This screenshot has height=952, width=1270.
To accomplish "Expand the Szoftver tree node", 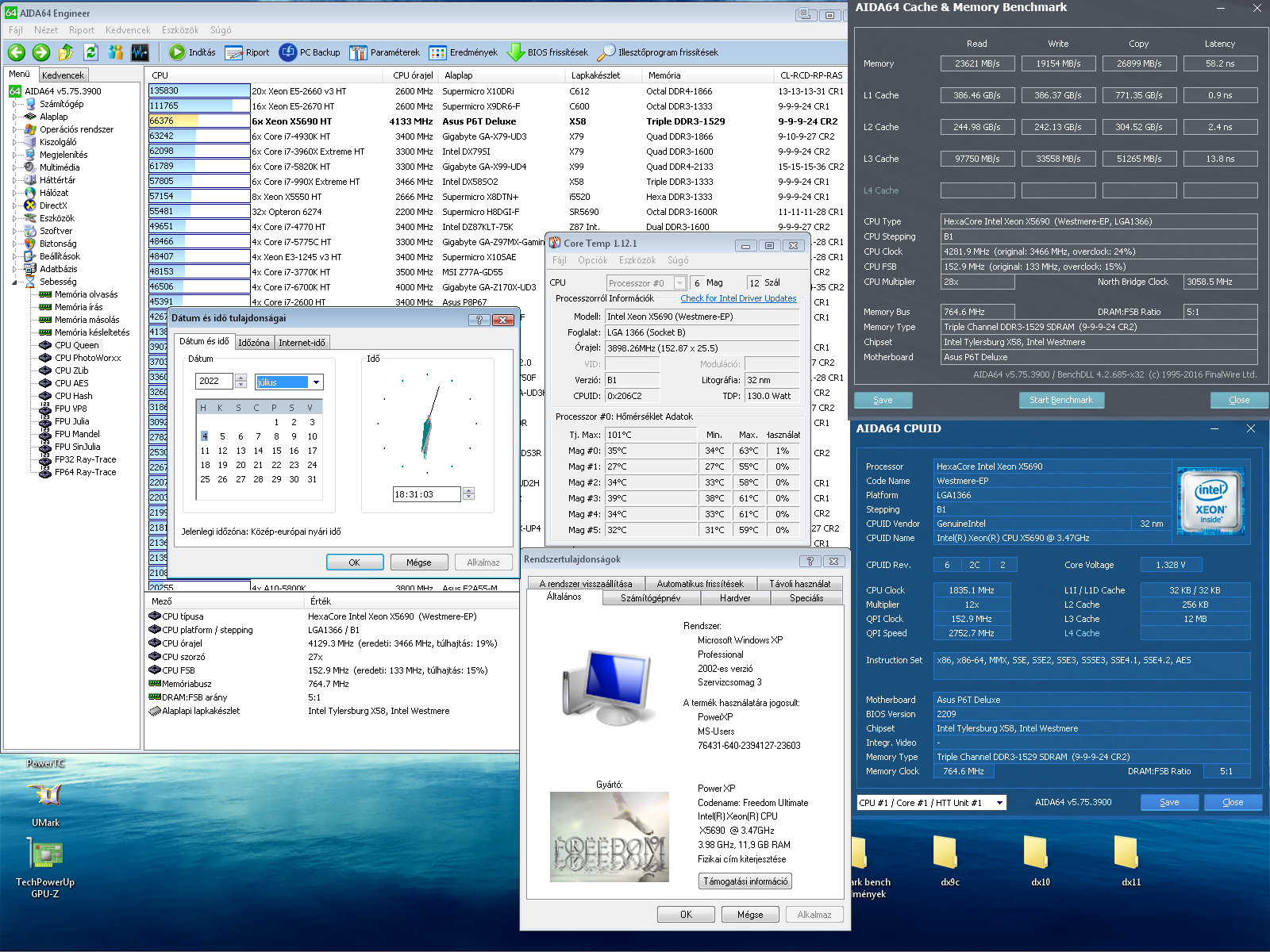I will click(x=15, y=231).
